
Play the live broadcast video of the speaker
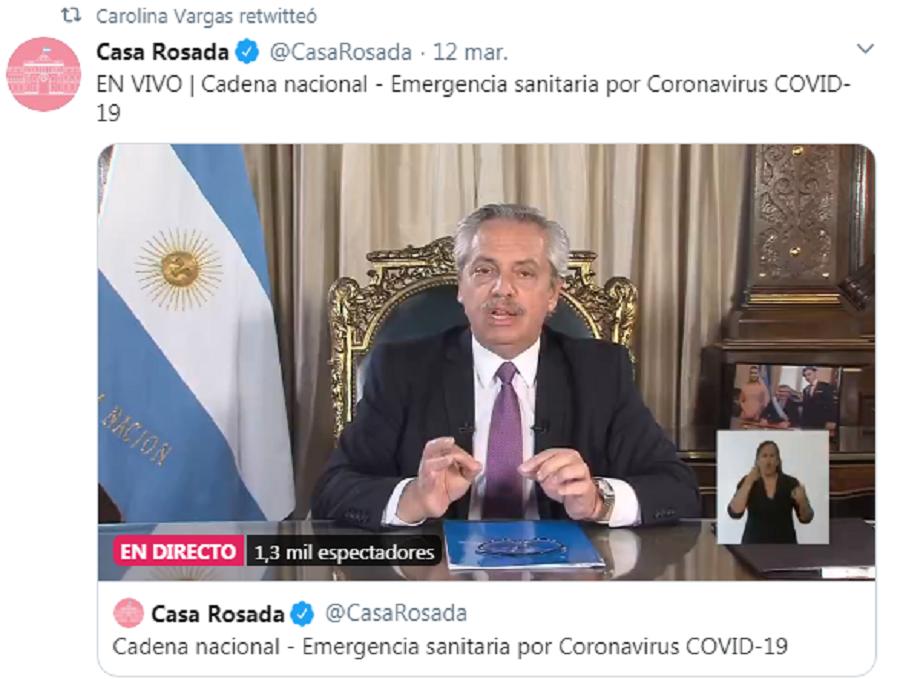pos(487,362)
